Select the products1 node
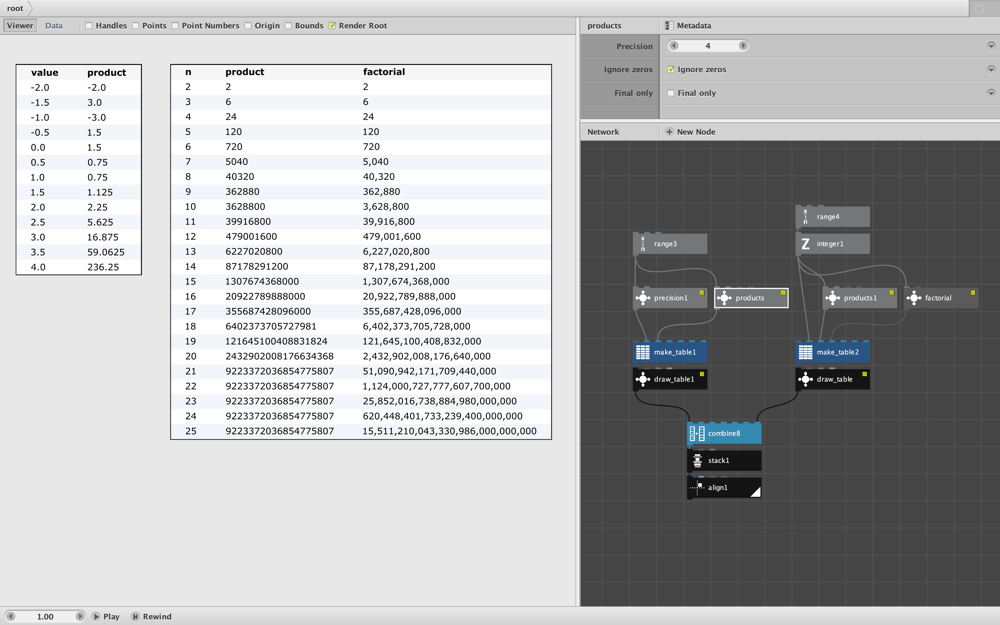 (x=860, y=298)
